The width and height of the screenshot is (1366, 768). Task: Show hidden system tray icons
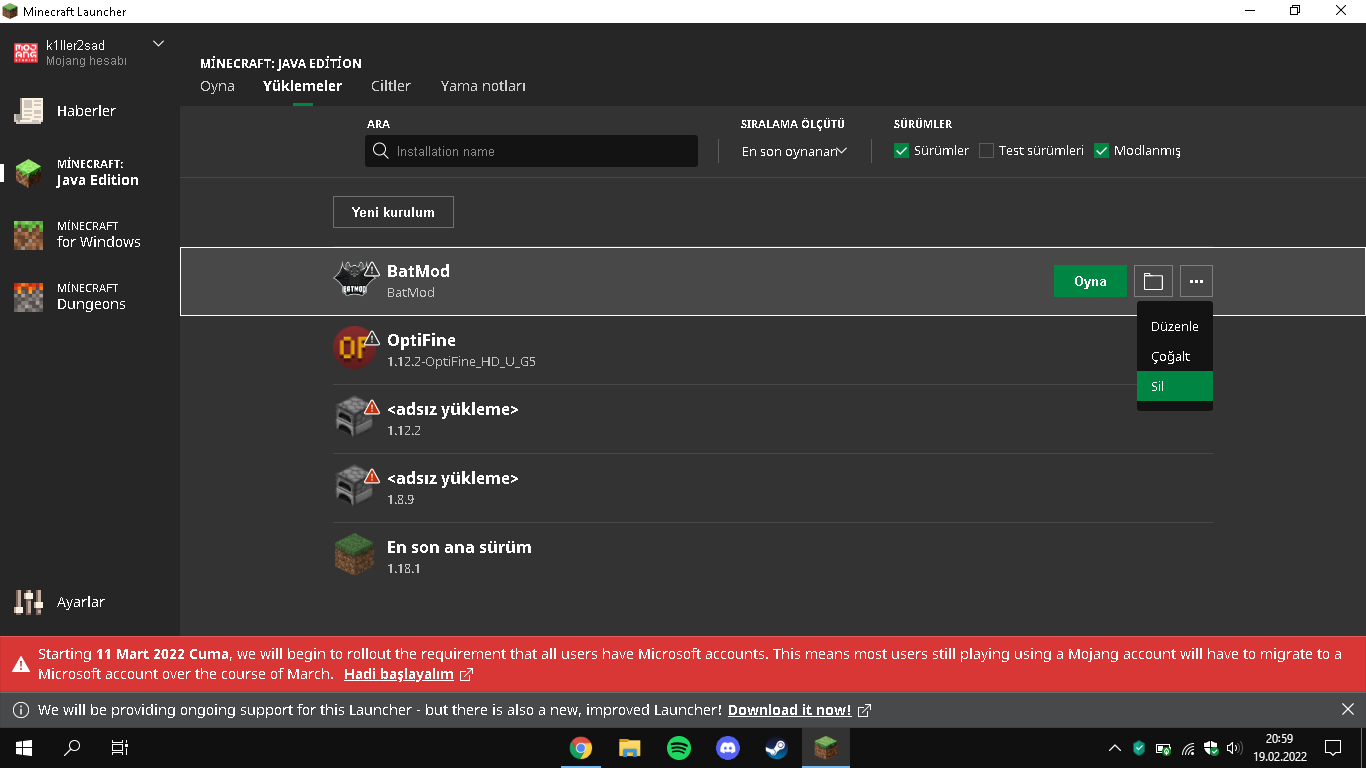pyautogui.click(x=1115, y=748)
